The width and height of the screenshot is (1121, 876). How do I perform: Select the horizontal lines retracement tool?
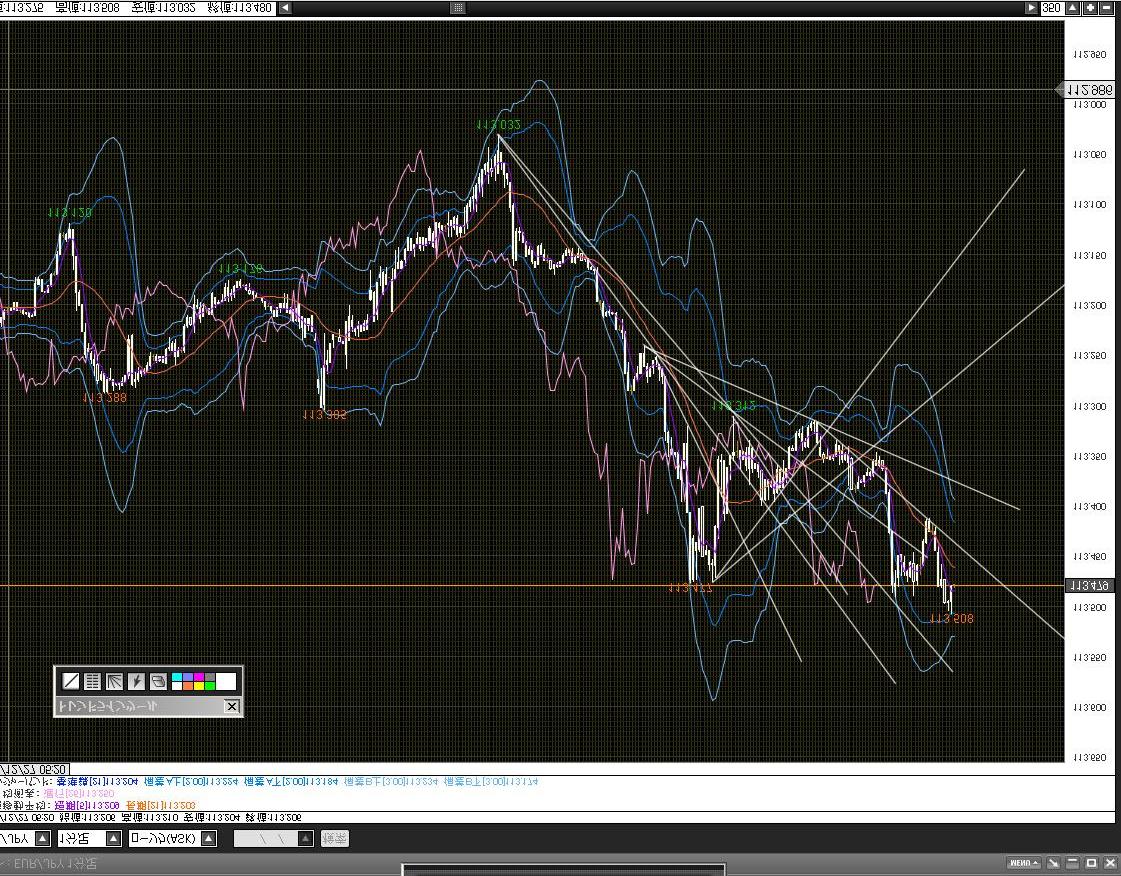(92, 682)
